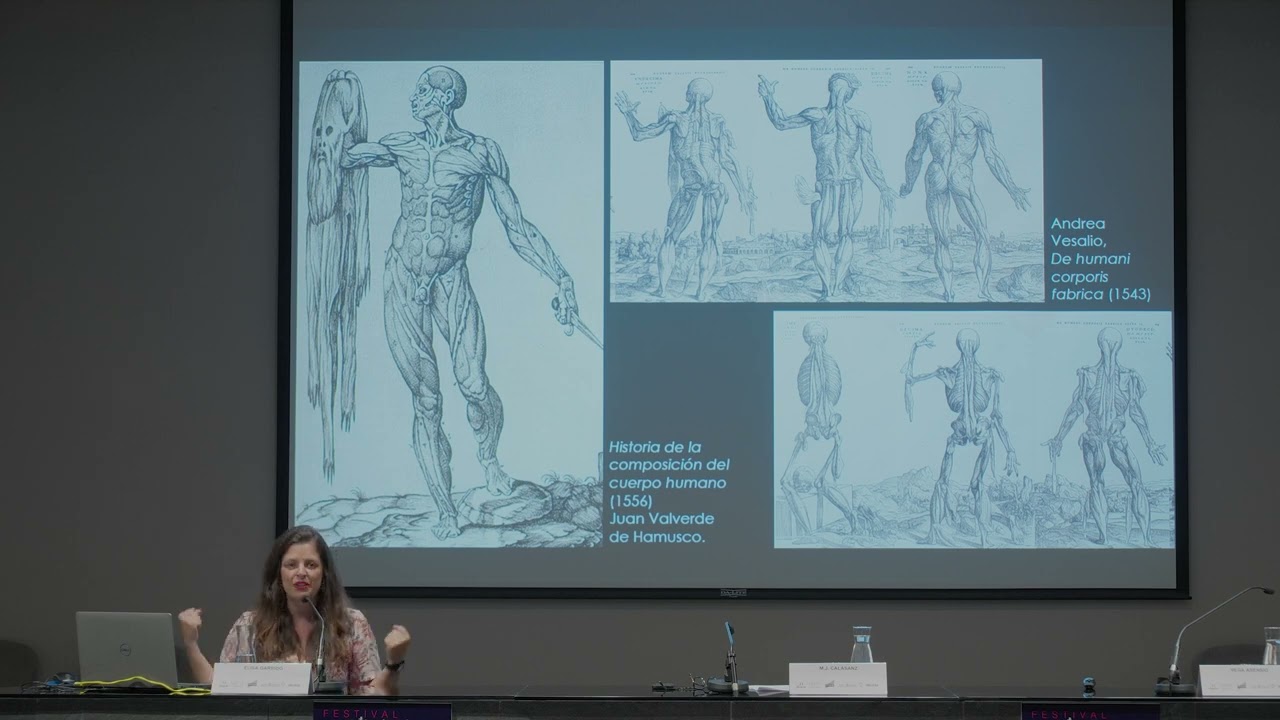The height and width of the screenshot is (720, 1280).
Task: Click the left "FESTIVAL" banner on the desk
Action: 382,712
